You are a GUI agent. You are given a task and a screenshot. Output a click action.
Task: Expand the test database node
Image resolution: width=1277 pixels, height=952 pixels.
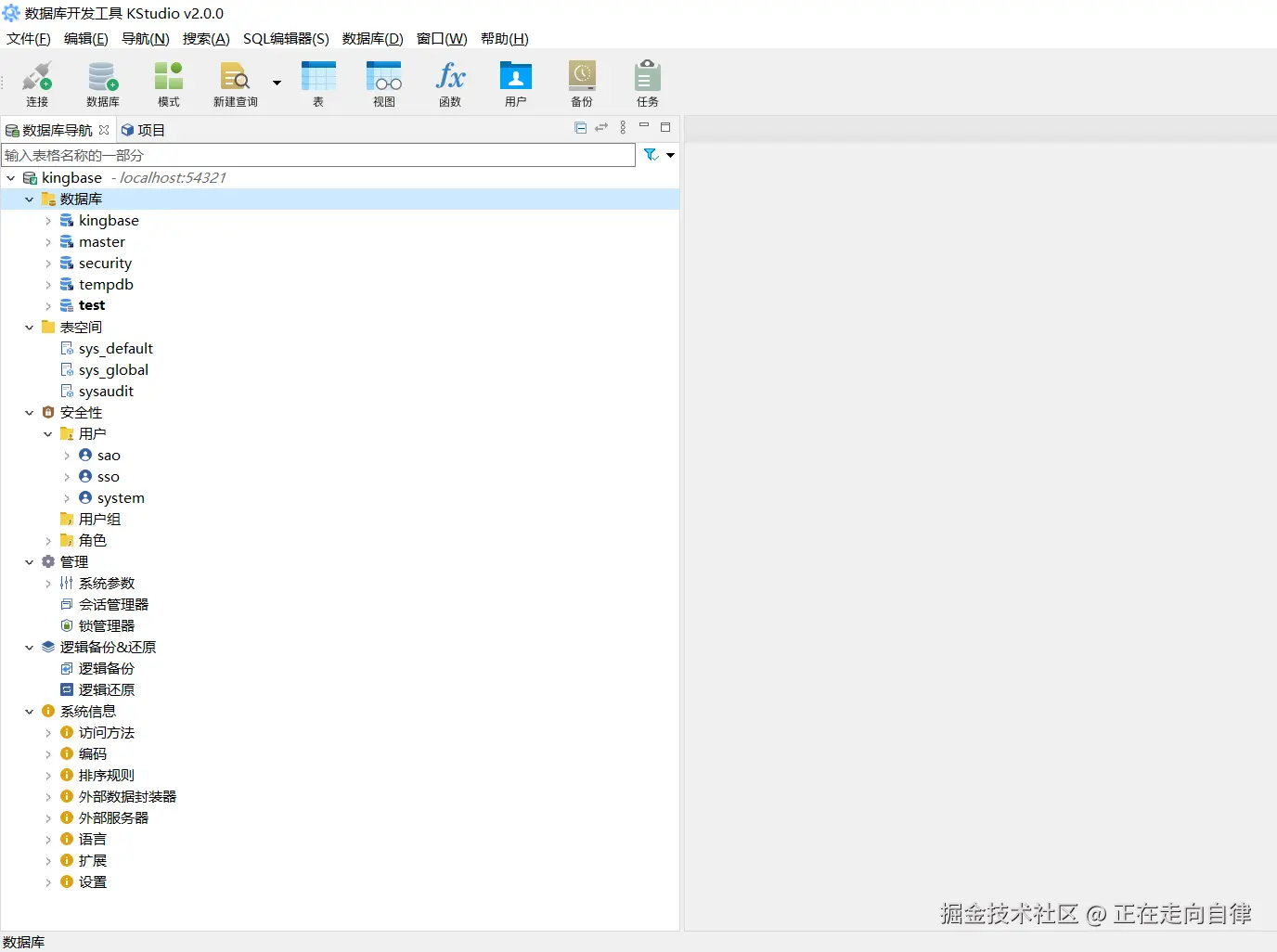point(48,306)
